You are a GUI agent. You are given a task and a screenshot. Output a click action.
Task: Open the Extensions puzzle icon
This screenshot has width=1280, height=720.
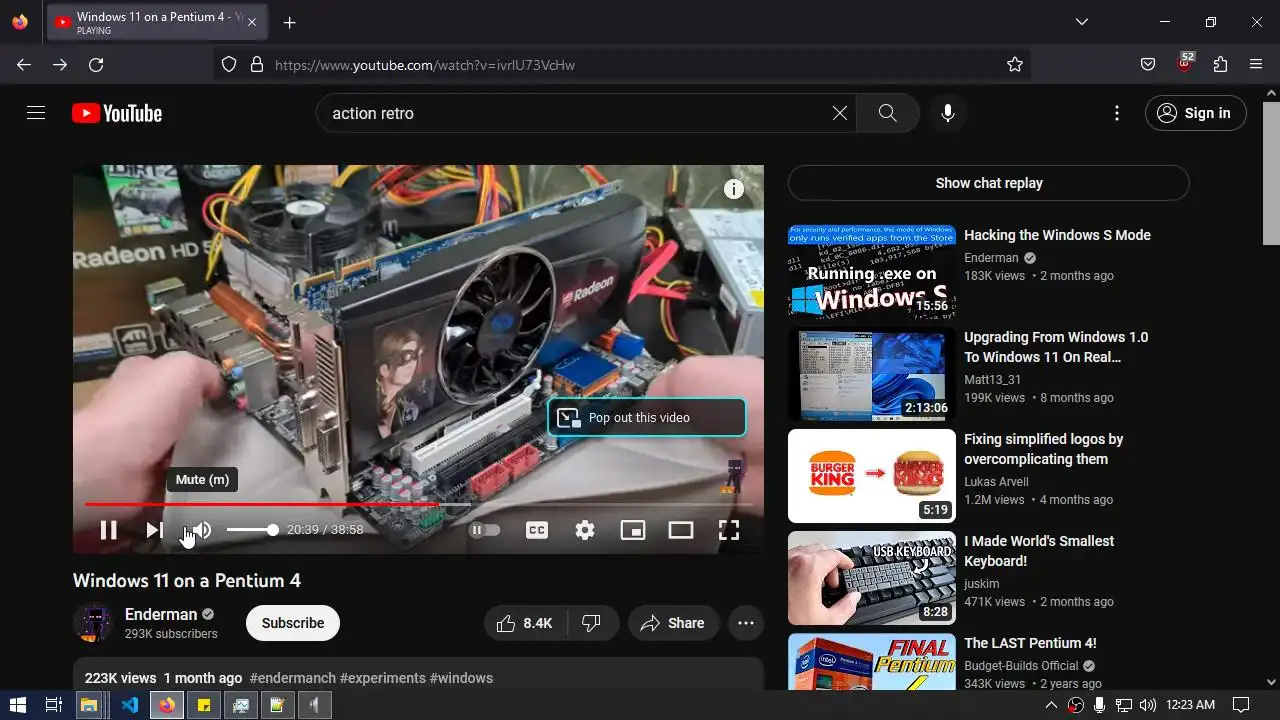coord(1220,65)
